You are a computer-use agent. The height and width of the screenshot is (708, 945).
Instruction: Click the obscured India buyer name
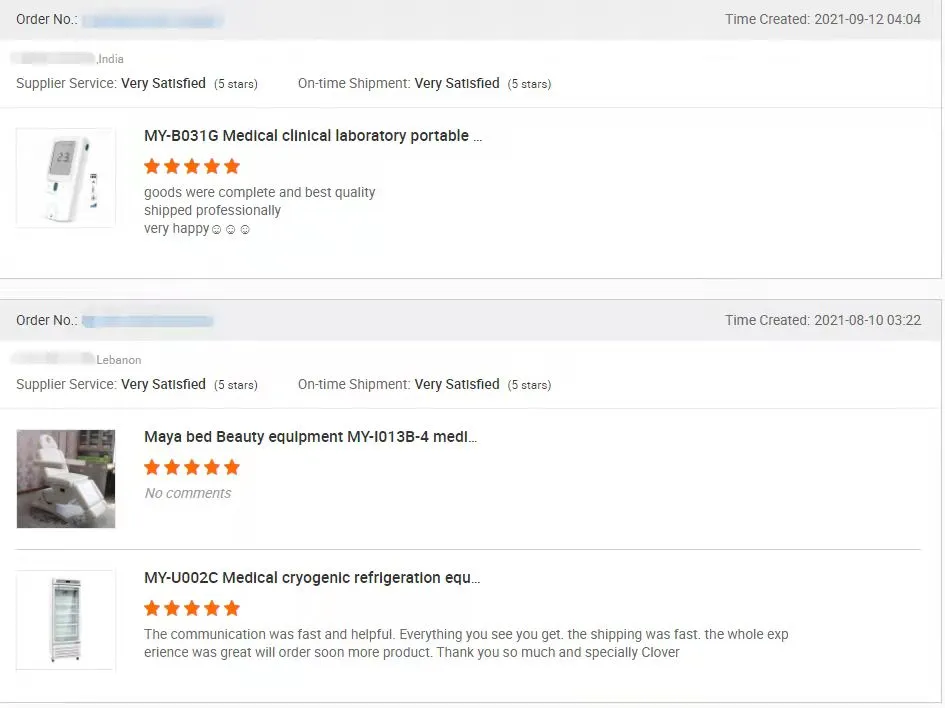coord(50,59)
